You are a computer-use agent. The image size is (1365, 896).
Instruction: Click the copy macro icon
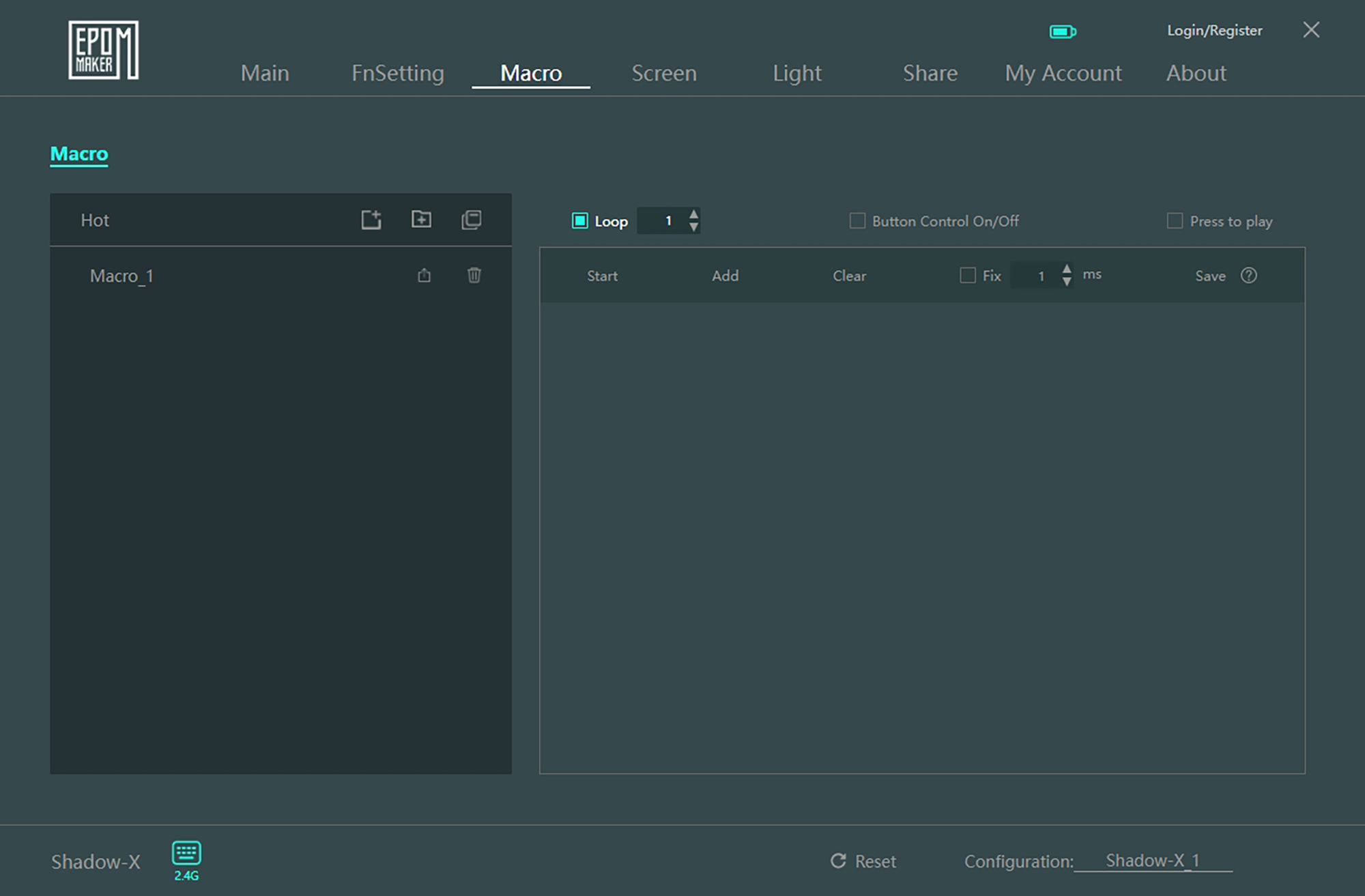pos(471,220)
